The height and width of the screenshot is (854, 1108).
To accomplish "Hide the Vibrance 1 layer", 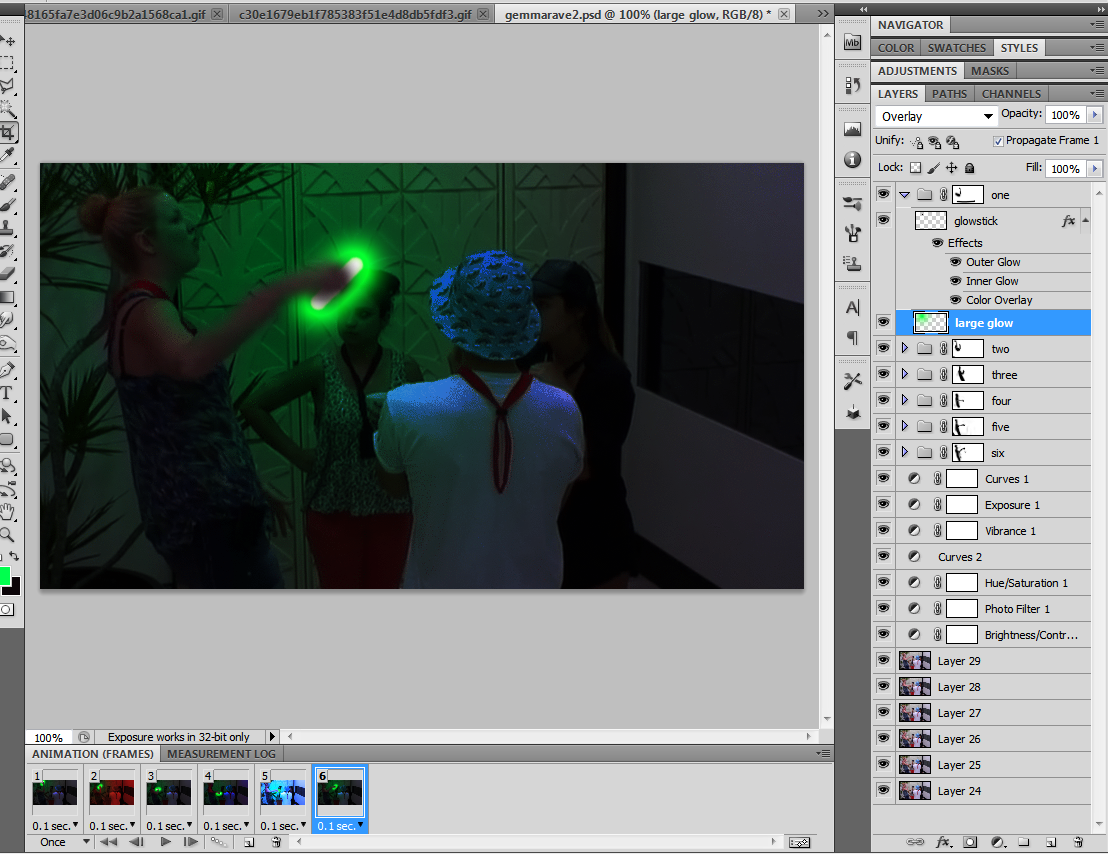I will point(883,530).
